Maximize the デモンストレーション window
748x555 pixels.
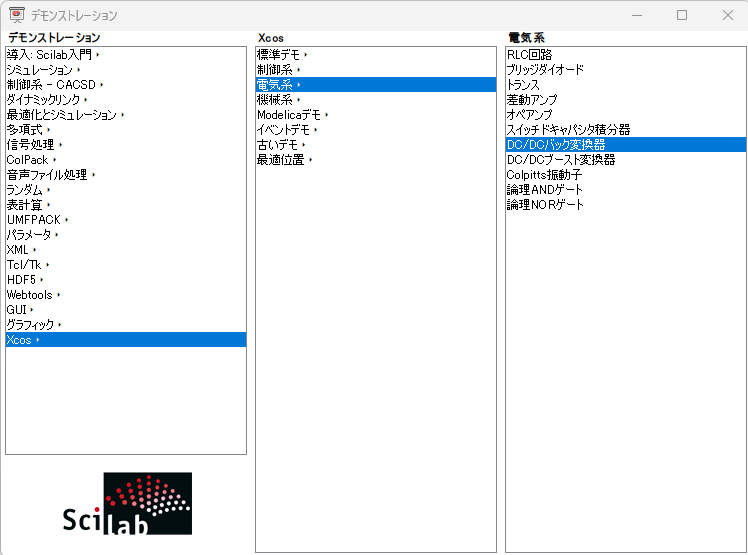[682, 15]
